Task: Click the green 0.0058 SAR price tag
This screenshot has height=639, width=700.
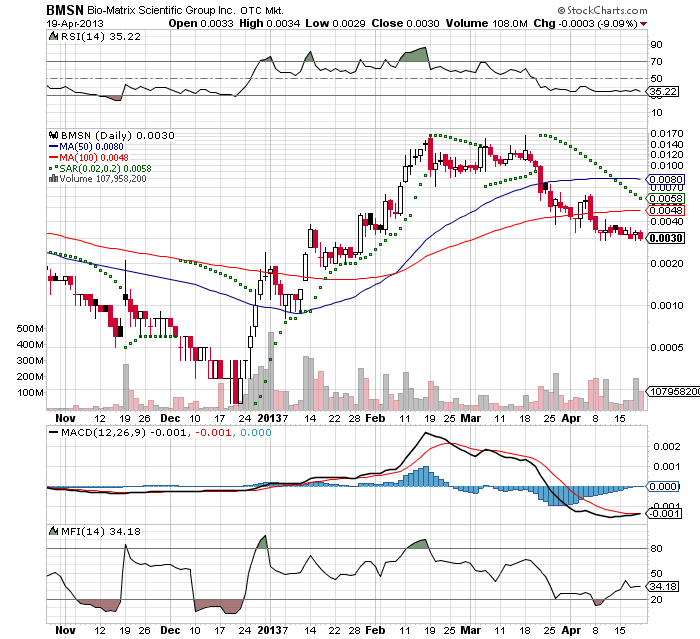Action: [665, 199]
